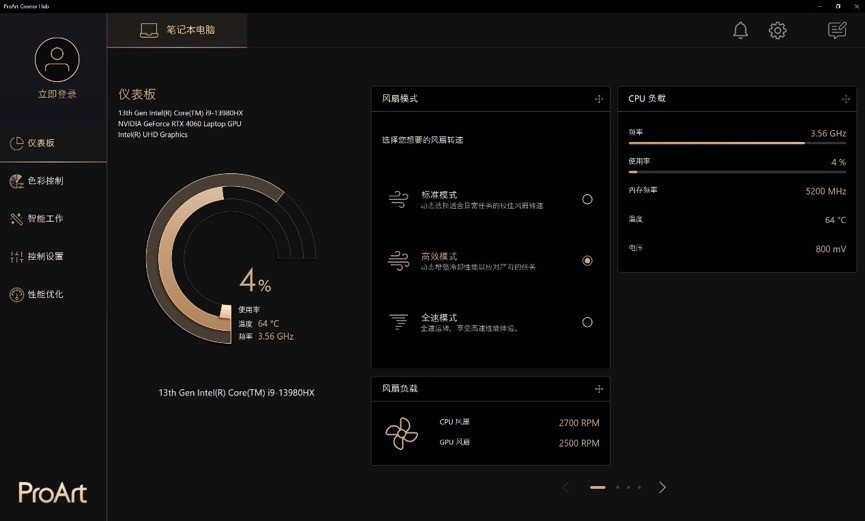Screen dimensions: 865x521
Task: Click the sliders control settings icon
Action: pos(17,257)
